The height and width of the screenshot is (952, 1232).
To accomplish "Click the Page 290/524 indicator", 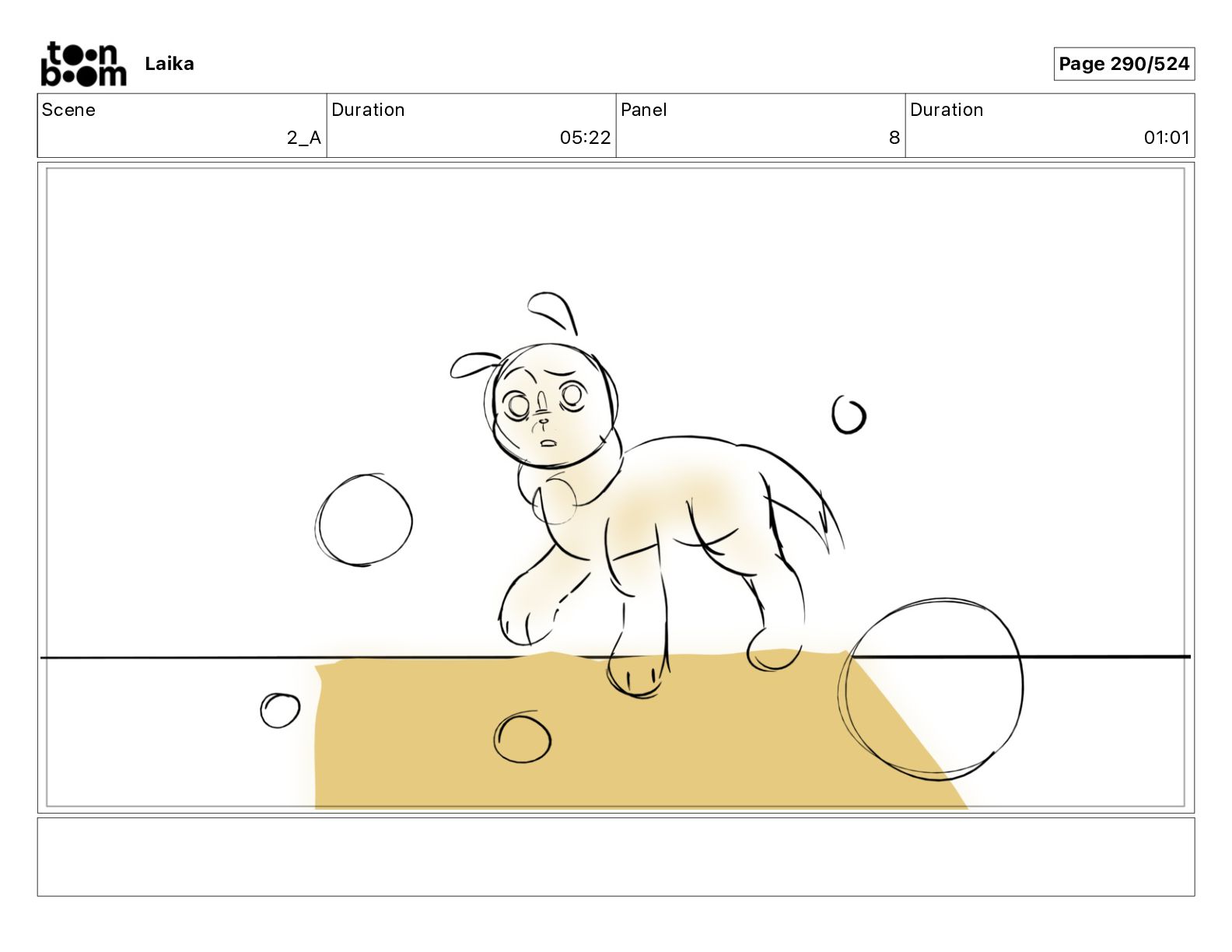I will pos(1124,64).
